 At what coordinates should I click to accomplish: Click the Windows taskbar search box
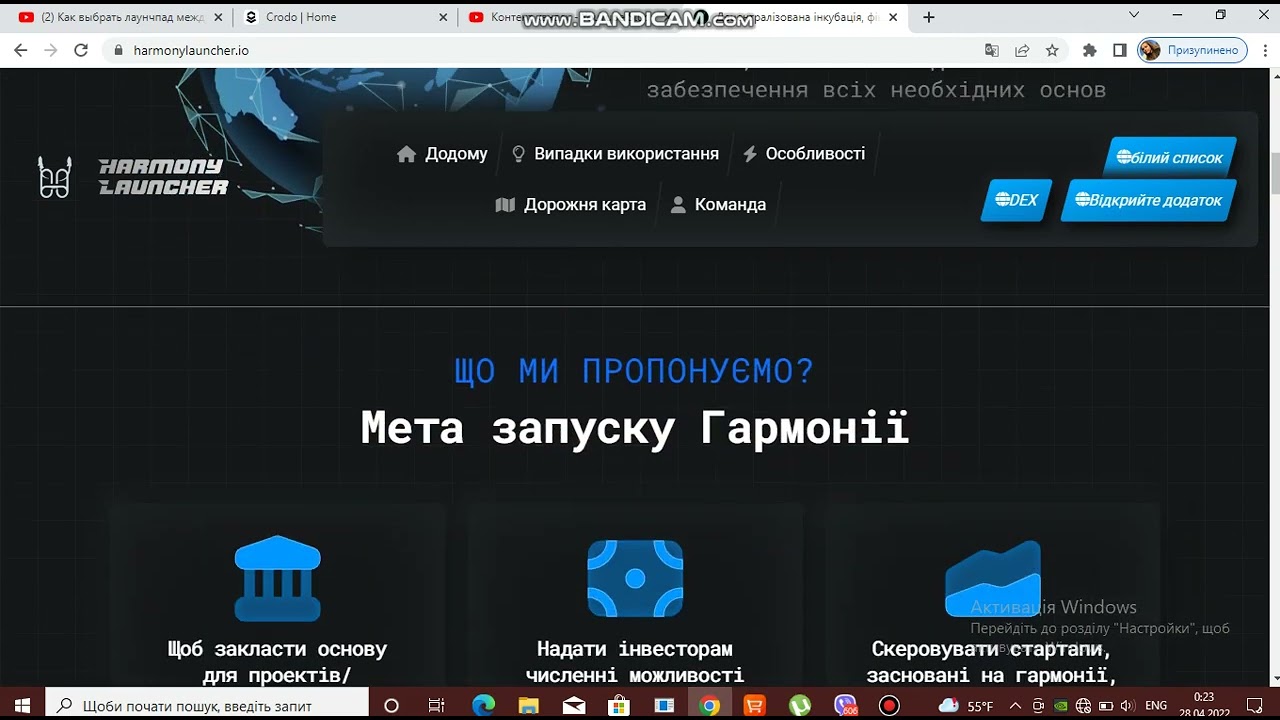point(208,705)
